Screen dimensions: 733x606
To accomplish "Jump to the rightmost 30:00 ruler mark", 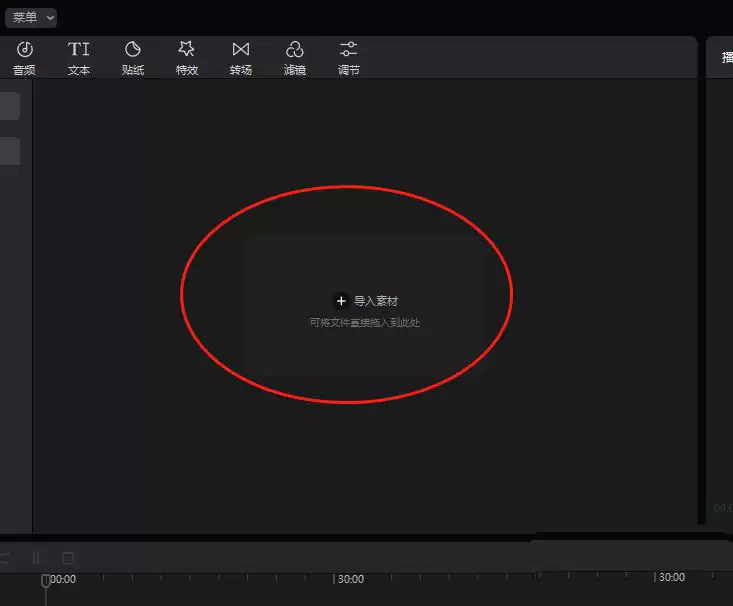I will (x=656, y=578).
